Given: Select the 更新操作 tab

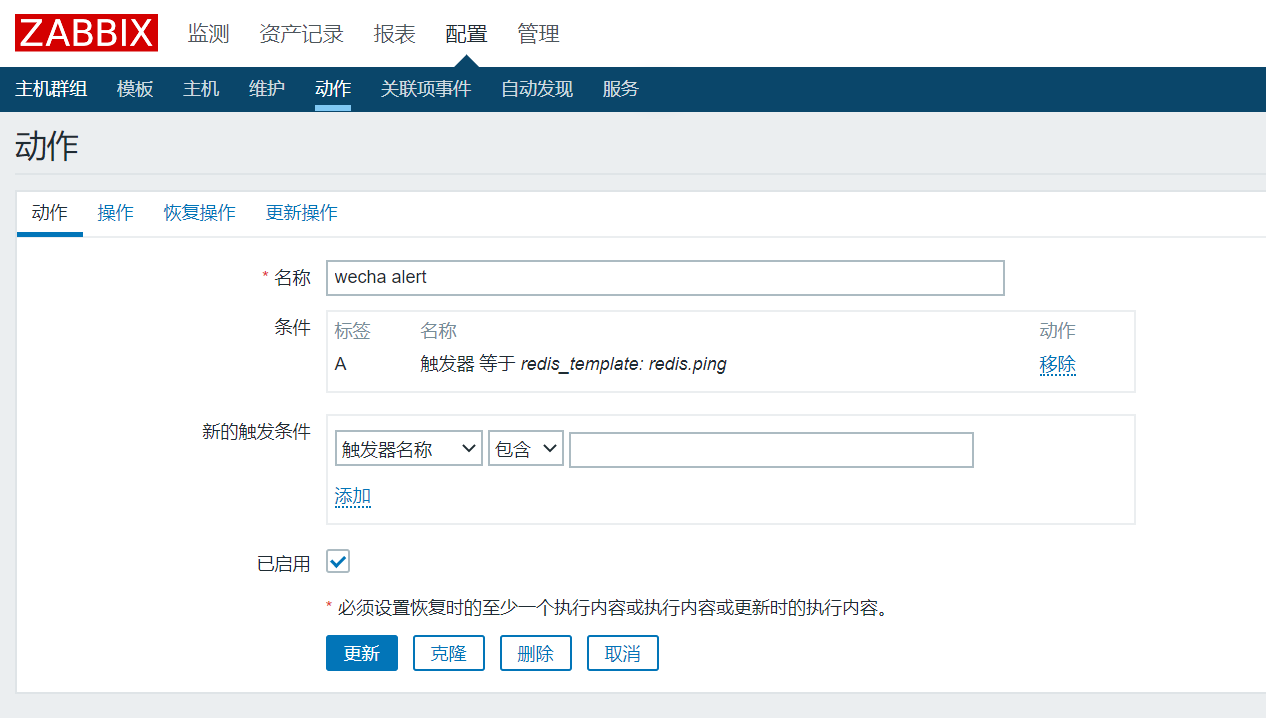Looking at the screenshot, I should [301, 213].
